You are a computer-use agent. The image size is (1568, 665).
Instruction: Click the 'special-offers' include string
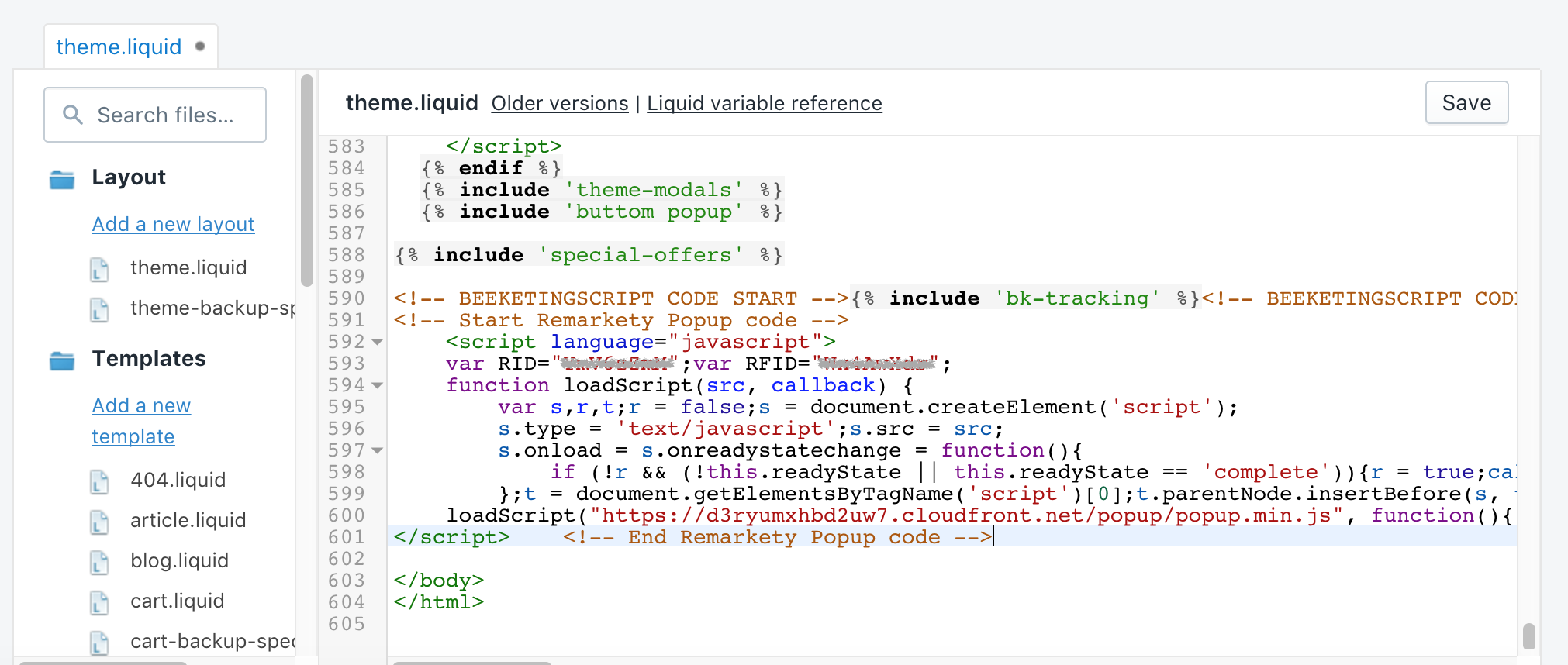click(x=641, y=255)
